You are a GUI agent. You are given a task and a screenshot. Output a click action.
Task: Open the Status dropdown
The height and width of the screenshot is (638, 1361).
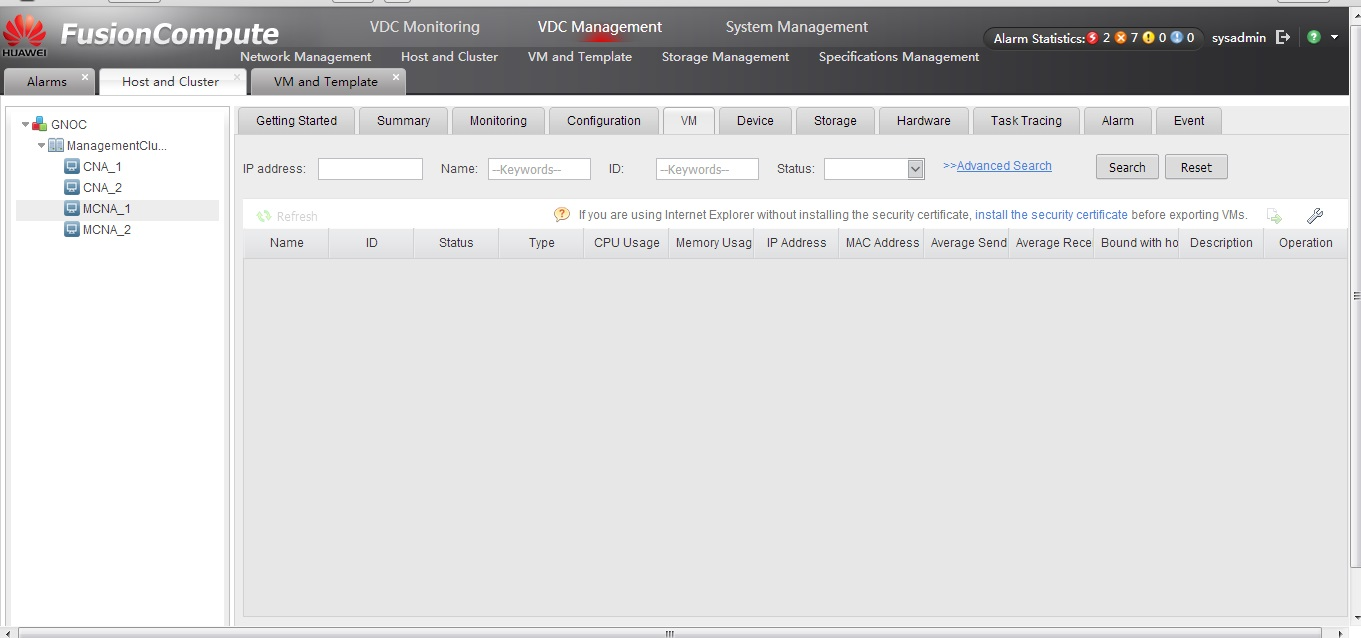[915, 169]
